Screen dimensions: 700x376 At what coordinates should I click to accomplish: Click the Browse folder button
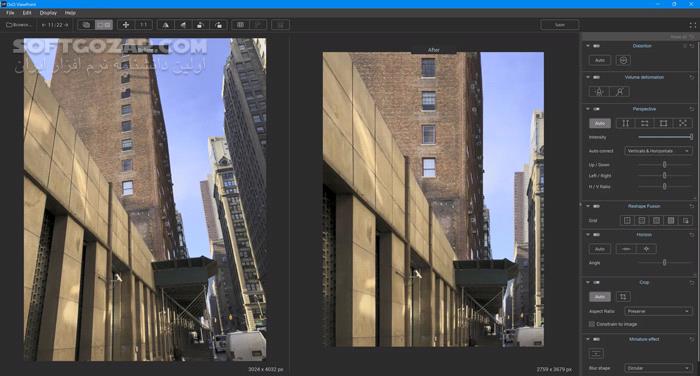[19, 25]
